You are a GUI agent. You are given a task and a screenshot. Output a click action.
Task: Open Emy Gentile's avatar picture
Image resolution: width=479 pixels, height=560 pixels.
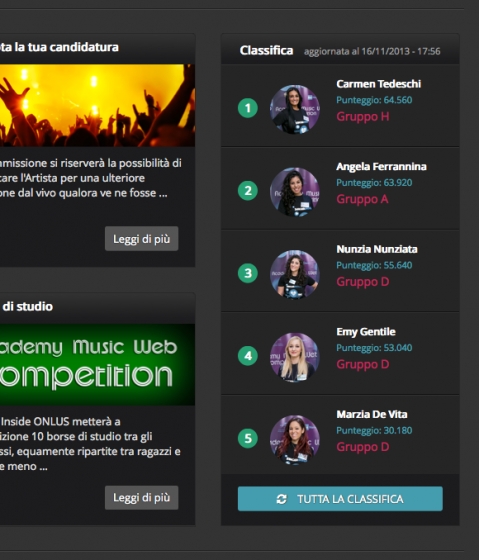pos(295,357)
